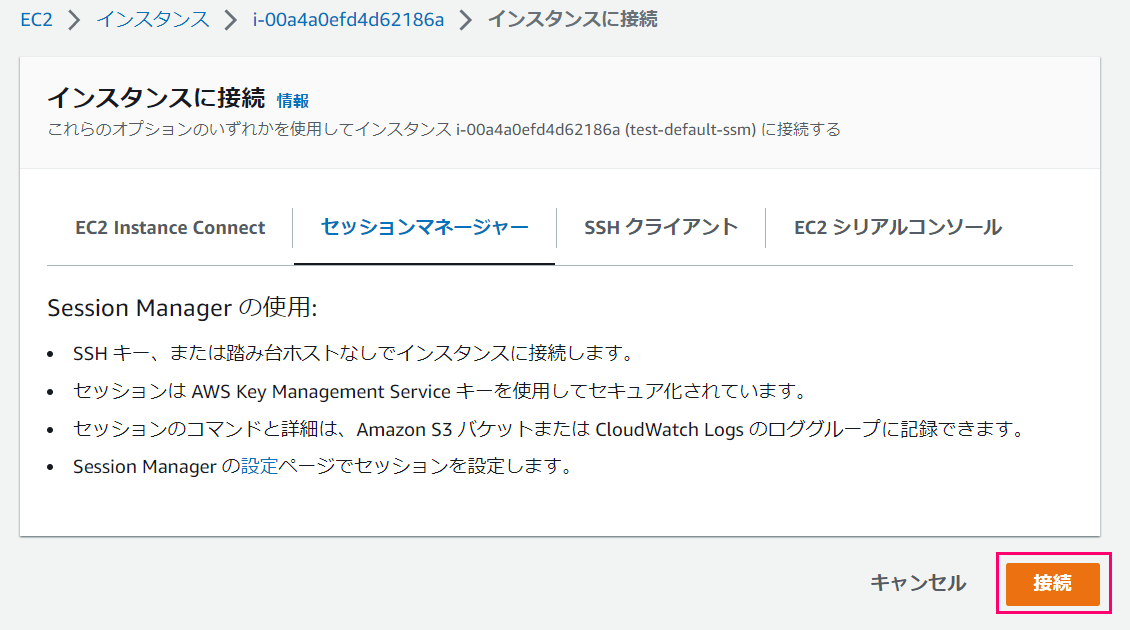Click breadcrumb chevron after the instance ID
The width and height of the screenshot is (1130, 630).
tap(466, 19)
